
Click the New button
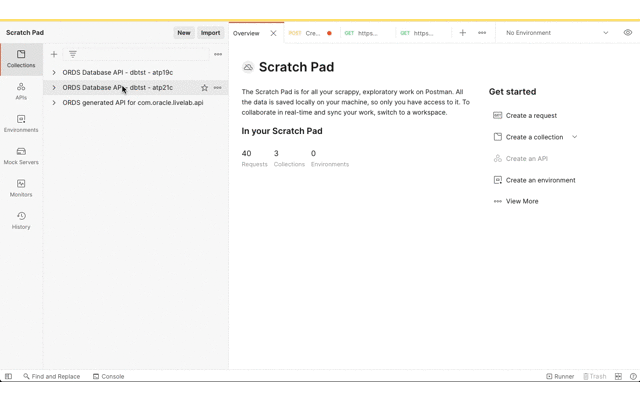[184, 33]
